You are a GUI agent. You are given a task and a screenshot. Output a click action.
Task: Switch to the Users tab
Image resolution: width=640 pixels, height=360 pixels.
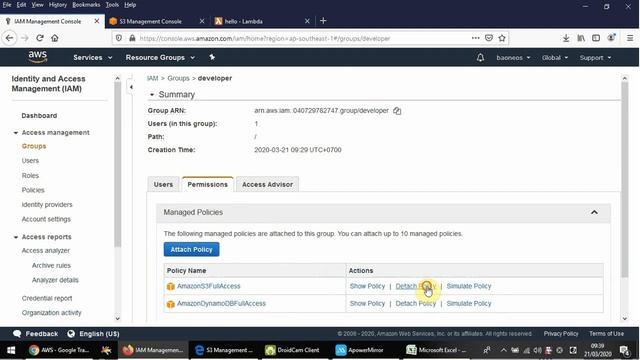point(163,184)
